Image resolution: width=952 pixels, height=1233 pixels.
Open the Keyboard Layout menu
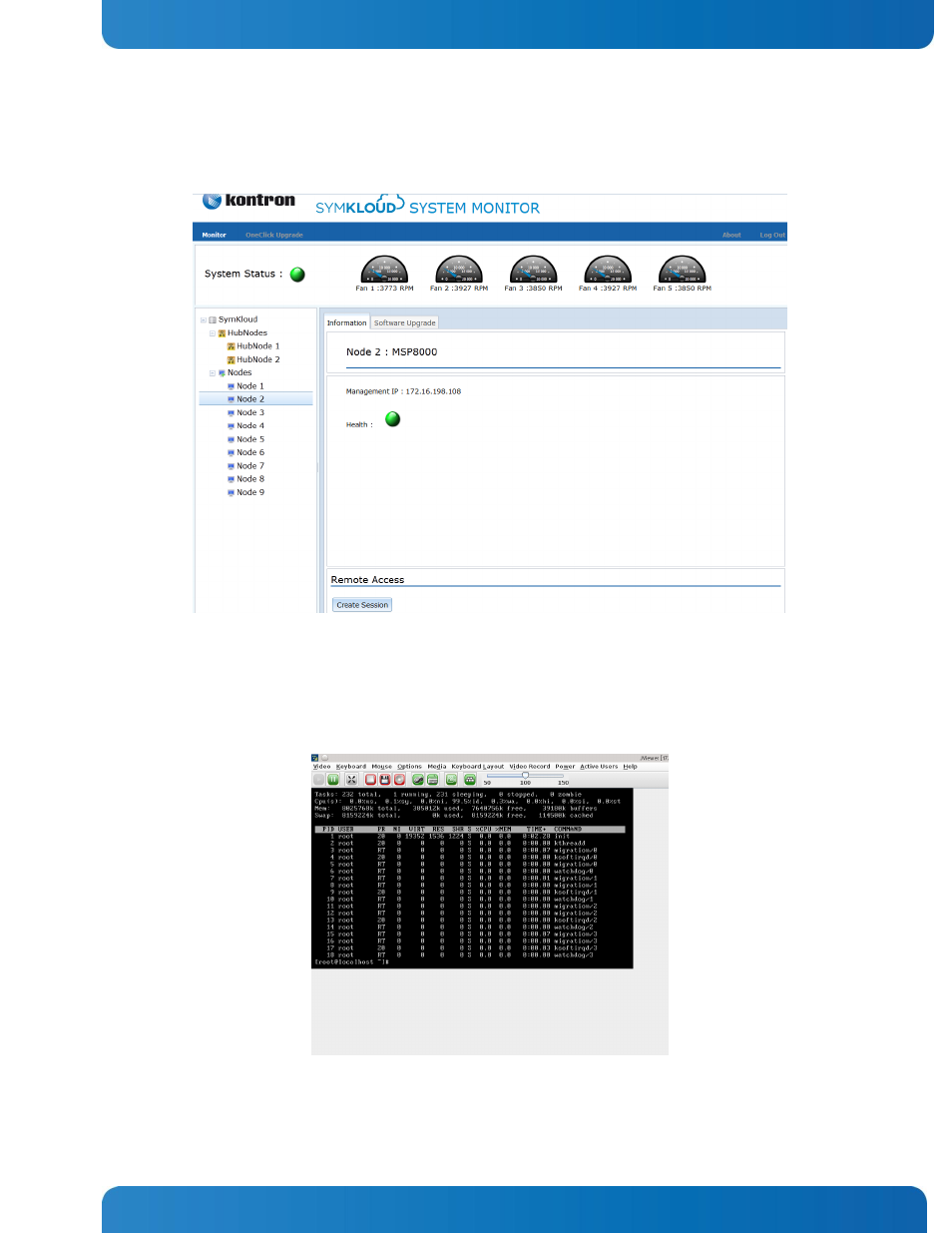coord(478,767)
